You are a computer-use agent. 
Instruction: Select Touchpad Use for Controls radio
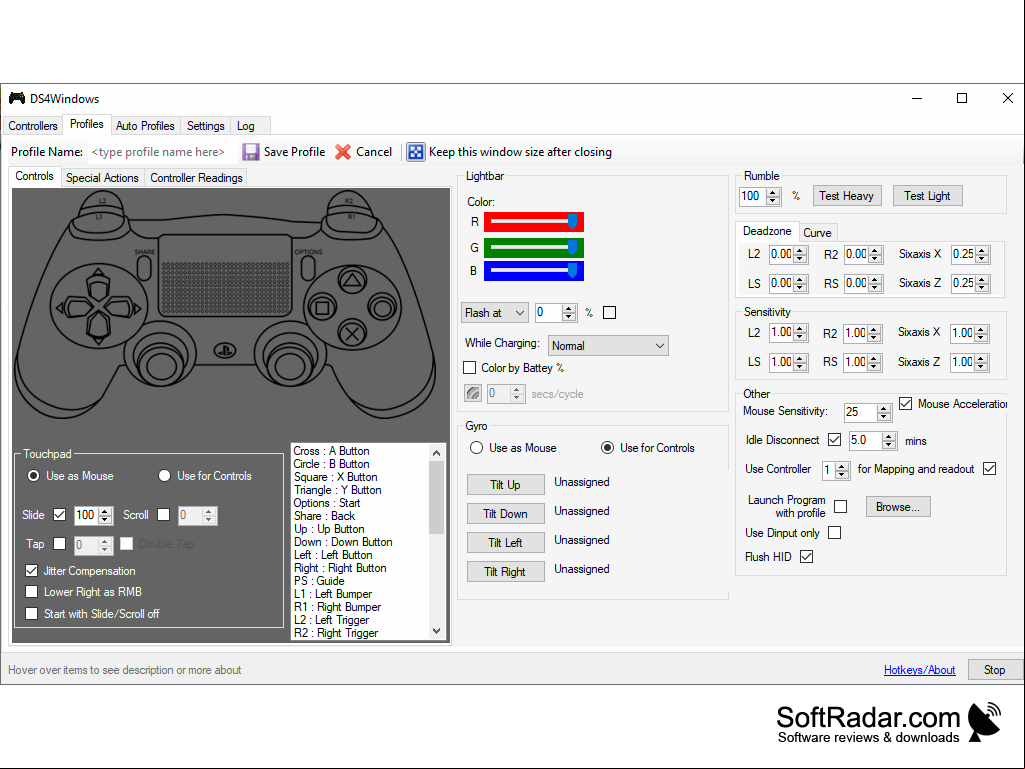coord(164,476)
